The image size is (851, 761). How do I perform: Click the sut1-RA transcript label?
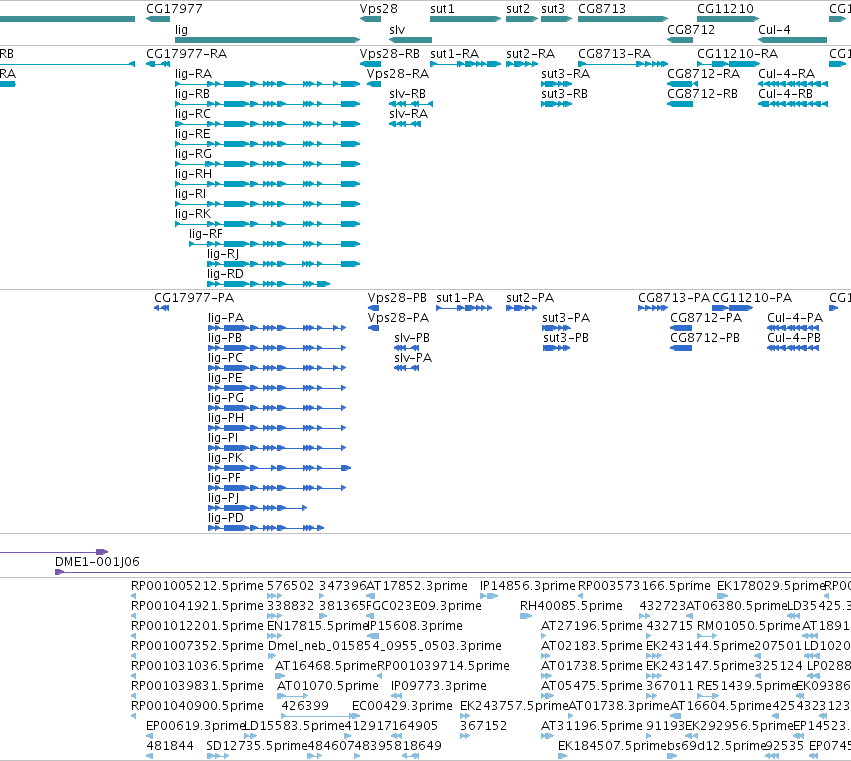(x=454, y=54)
